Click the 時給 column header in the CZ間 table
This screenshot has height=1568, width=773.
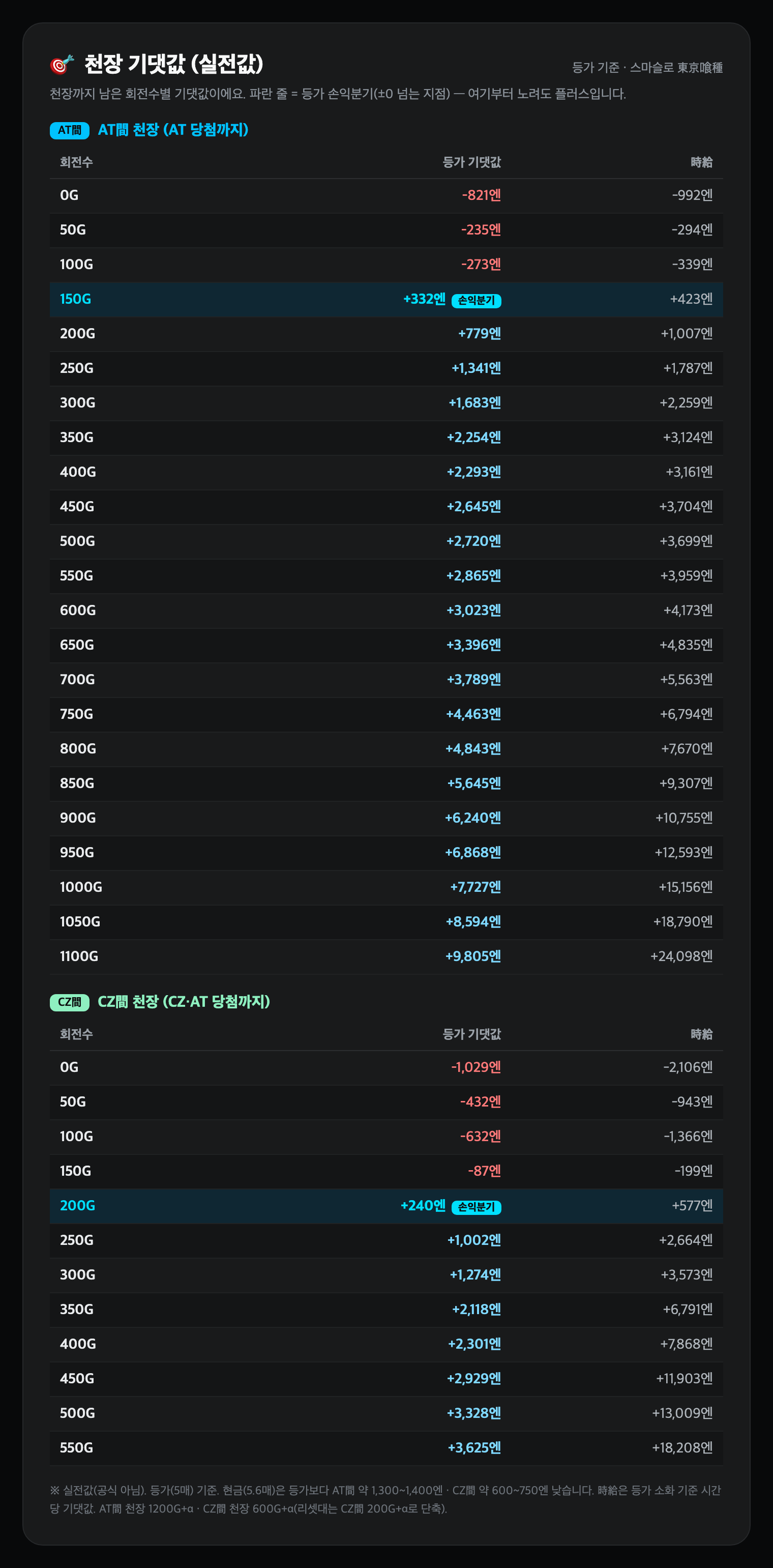click(x=701, y=1034)
